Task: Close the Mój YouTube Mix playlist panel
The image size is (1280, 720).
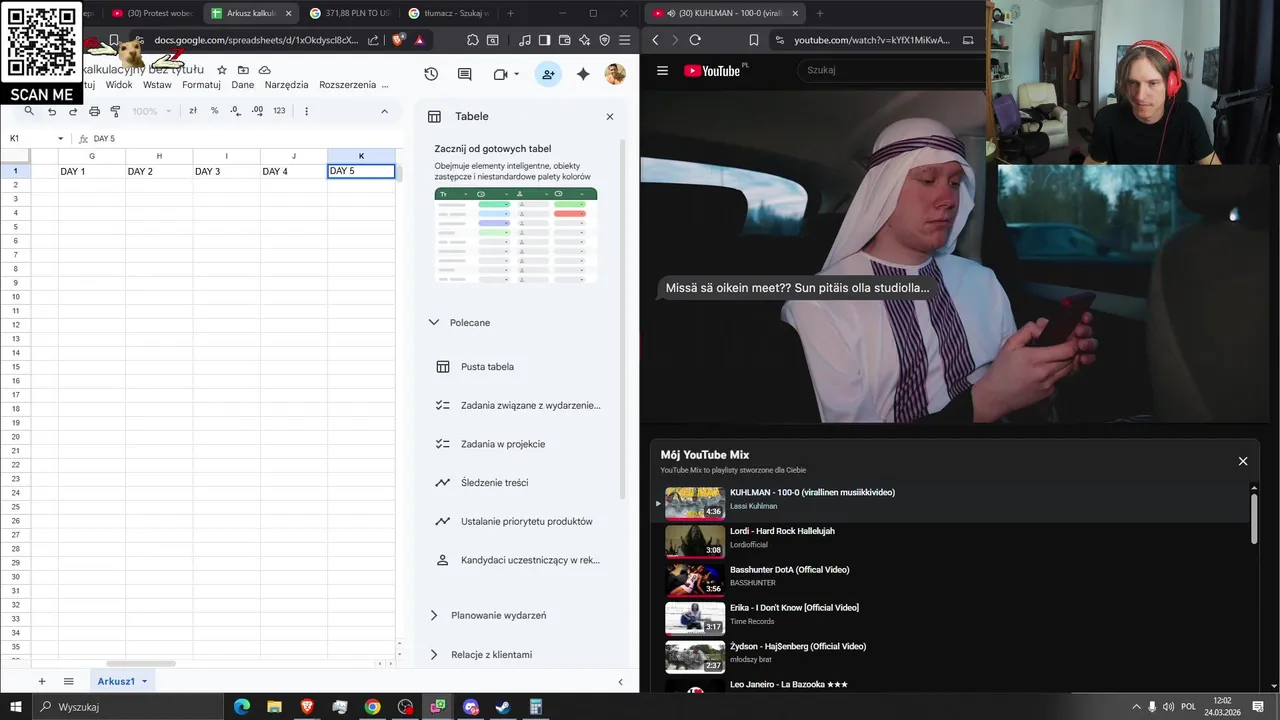Action: [1243, 461]
